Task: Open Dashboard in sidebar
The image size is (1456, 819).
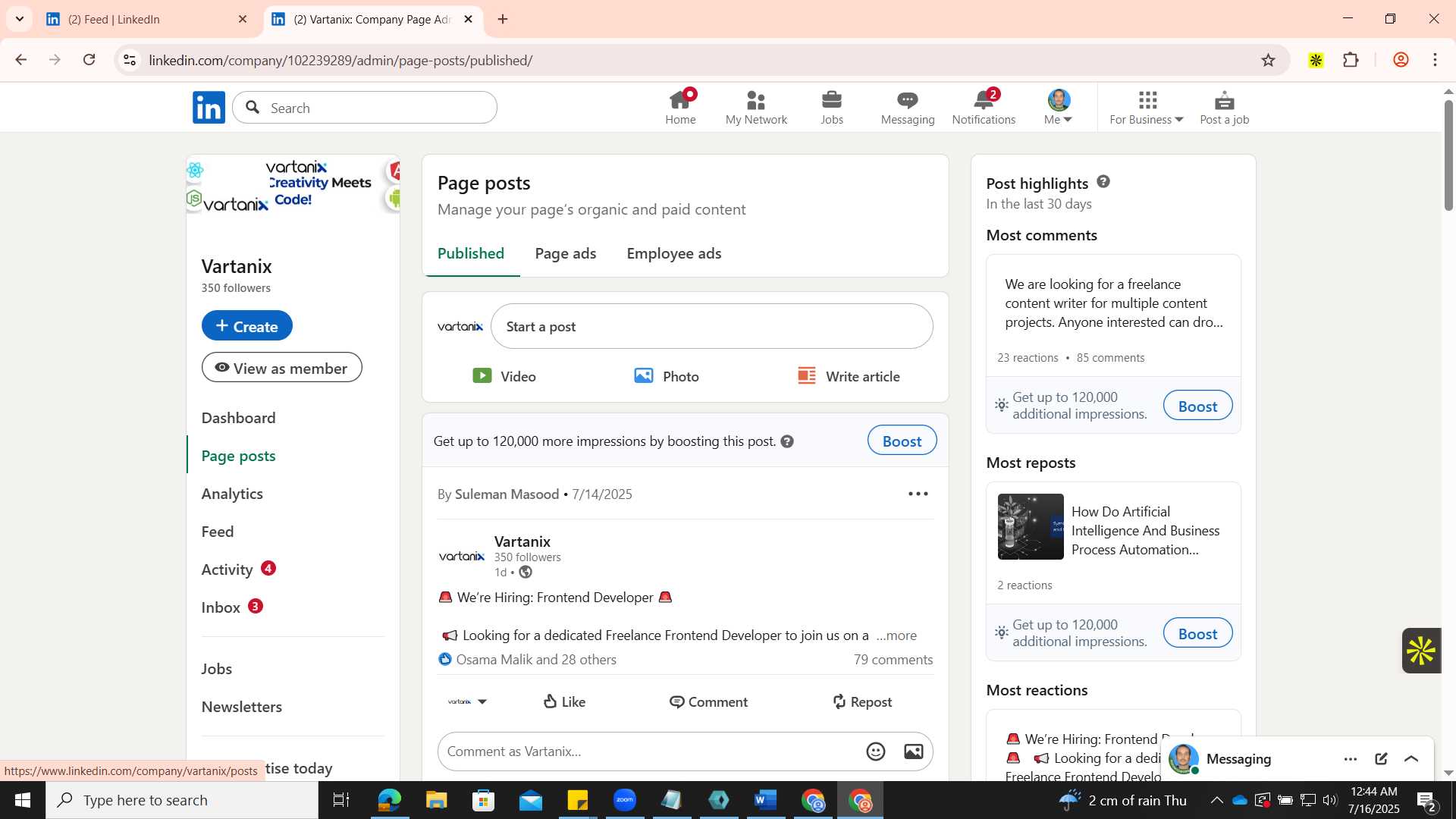Action: pyautogui.click(x=238, y=418)
